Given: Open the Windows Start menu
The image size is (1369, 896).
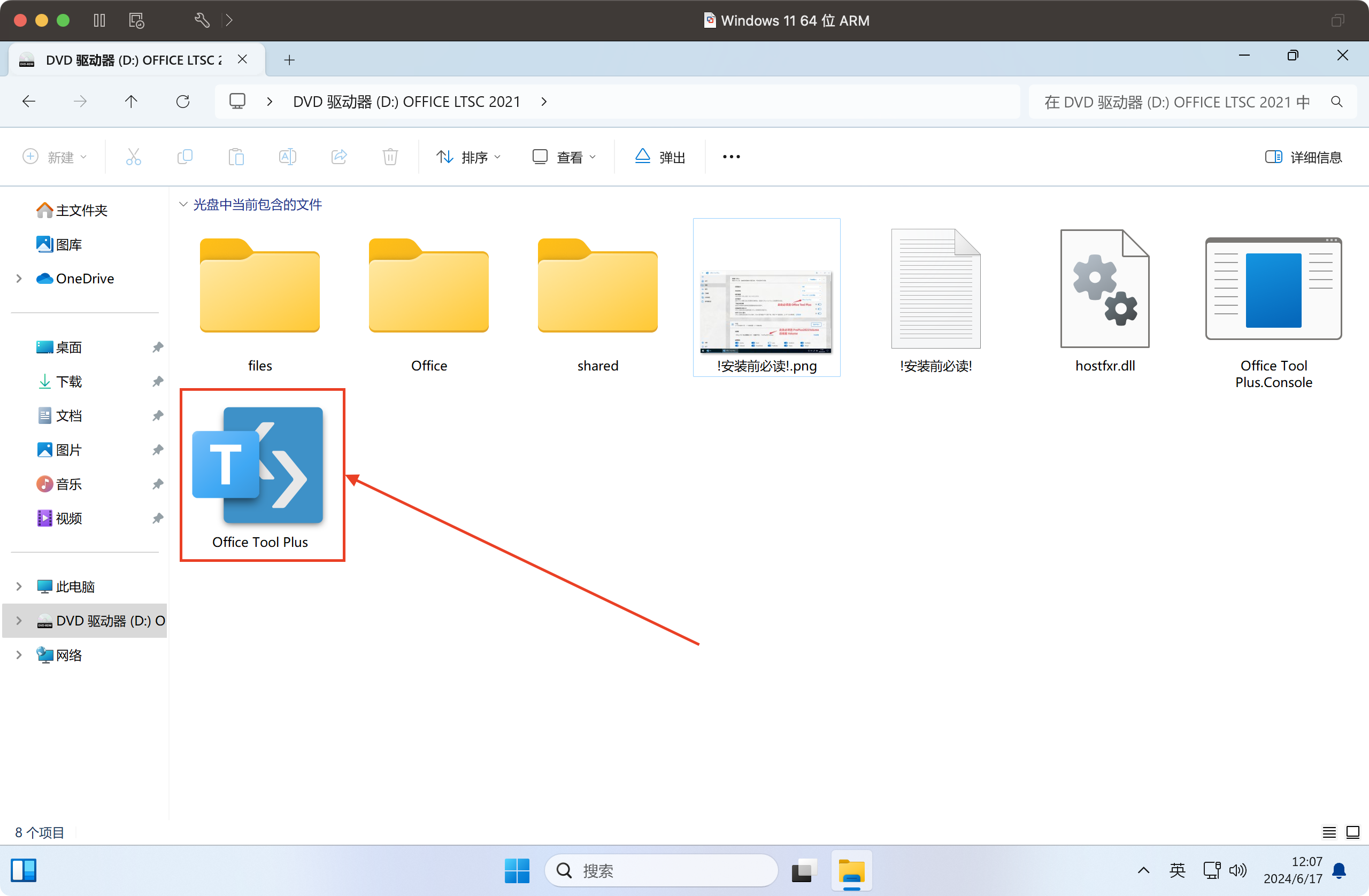Looking at the screenshot, I should point(517,871).
